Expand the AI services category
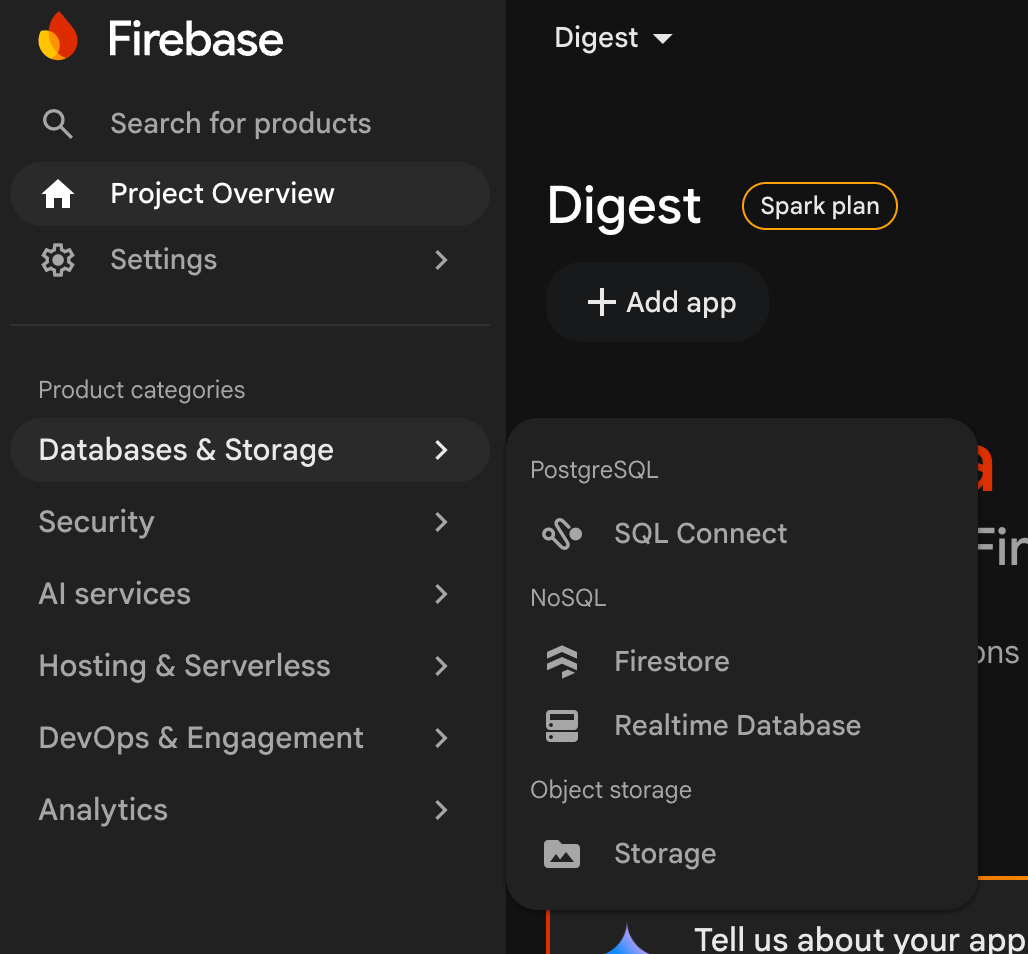 (x=250, y=594)
